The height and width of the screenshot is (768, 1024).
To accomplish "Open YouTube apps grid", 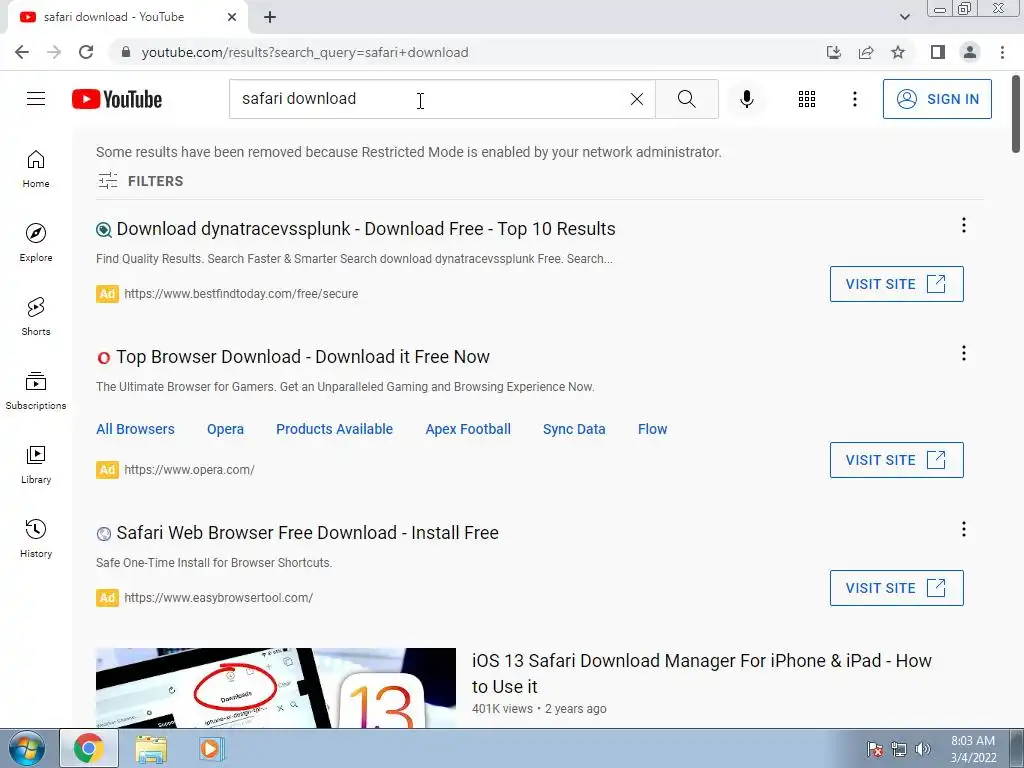I will pyautogui.click(x=807, y=99).
